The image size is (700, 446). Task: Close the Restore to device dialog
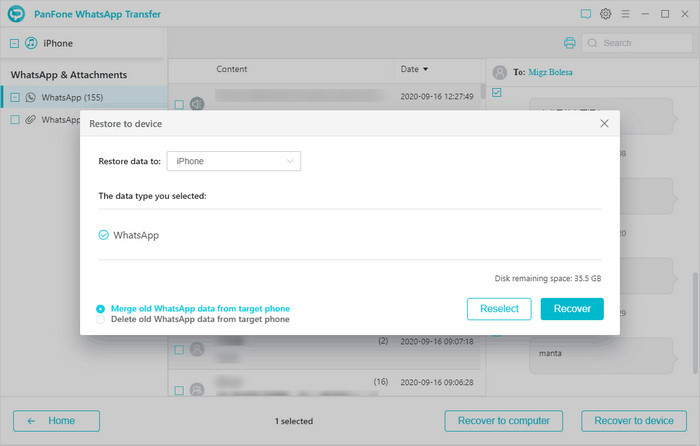tap(604, 123)
